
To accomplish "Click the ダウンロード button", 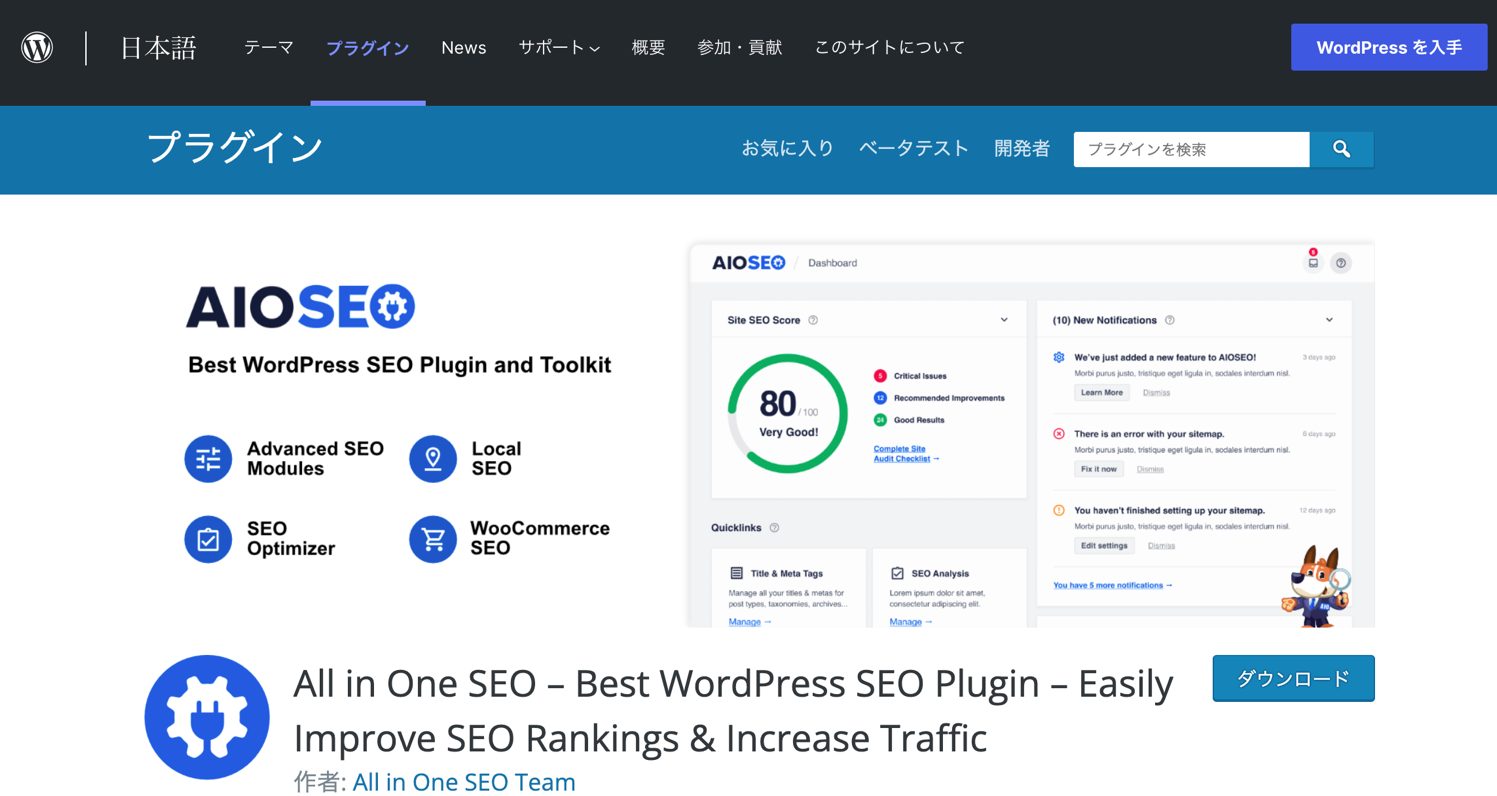I will pos(1292,678).
